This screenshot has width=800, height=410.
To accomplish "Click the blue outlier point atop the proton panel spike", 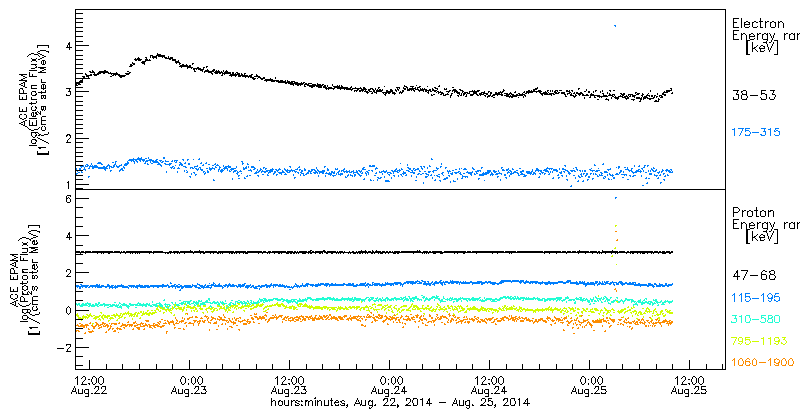I will pyautogui.click(x=616, y=198).
